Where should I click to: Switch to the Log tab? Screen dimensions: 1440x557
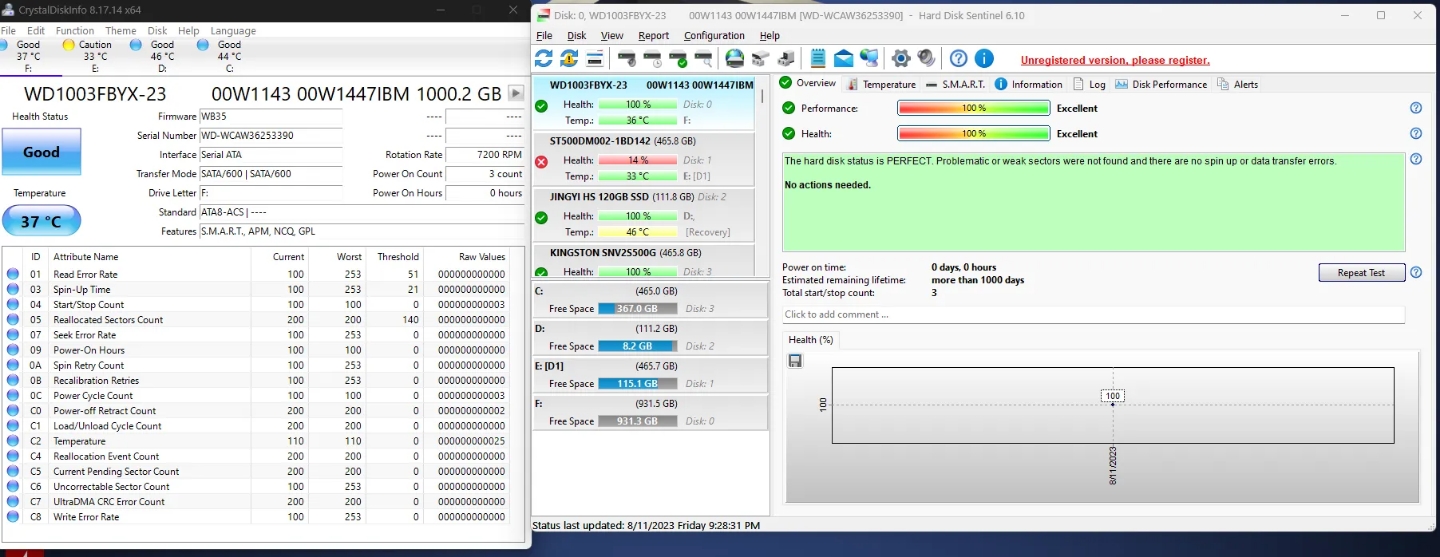1090,84
